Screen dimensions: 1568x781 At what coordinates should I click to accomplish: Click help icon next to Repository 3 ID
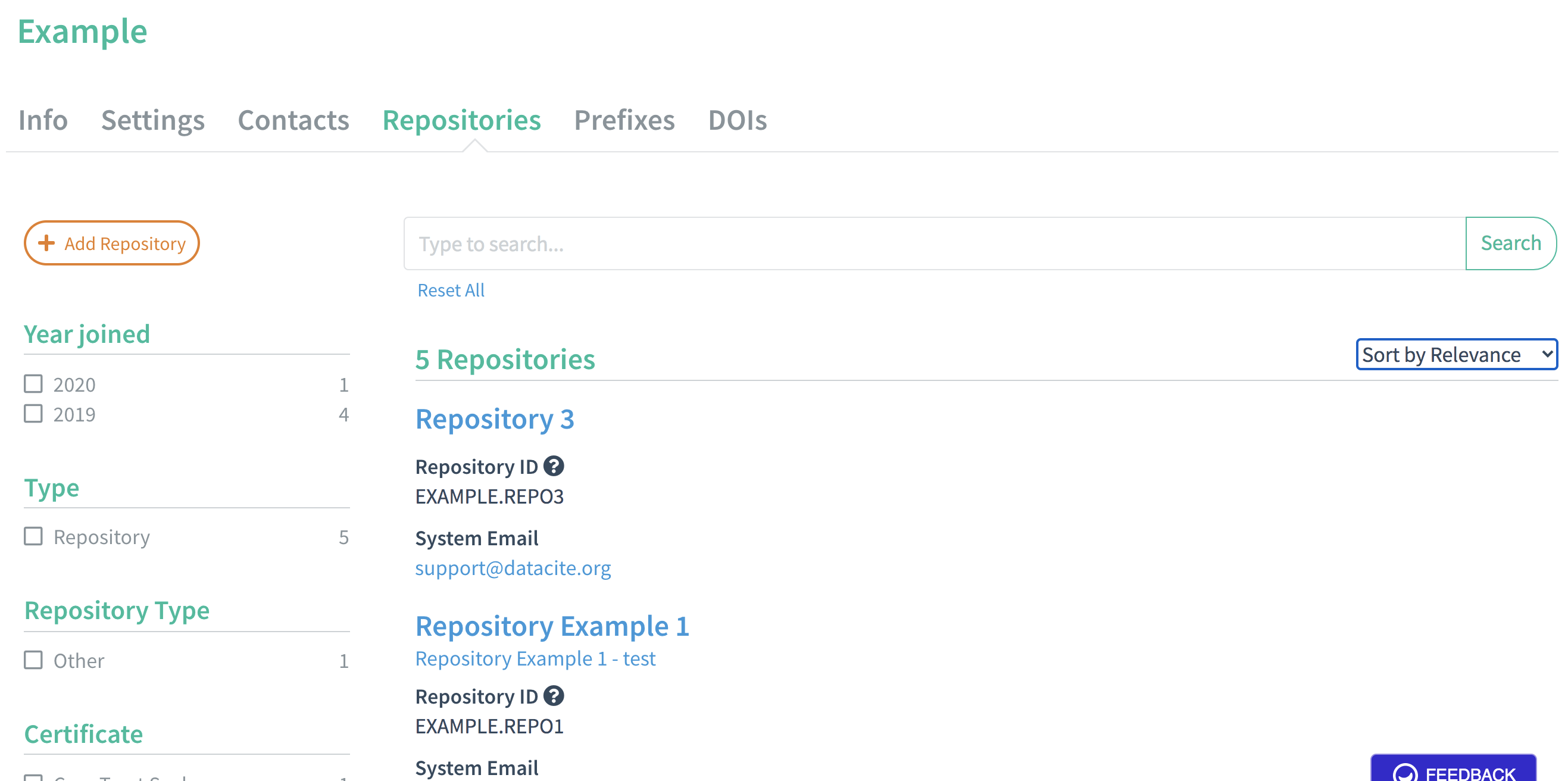[x=553, y=466]
